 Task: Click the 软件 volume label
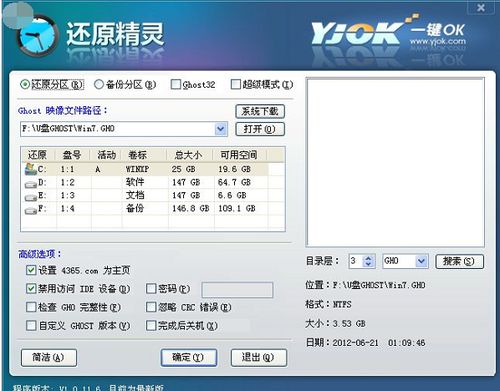tap(135, 182)
